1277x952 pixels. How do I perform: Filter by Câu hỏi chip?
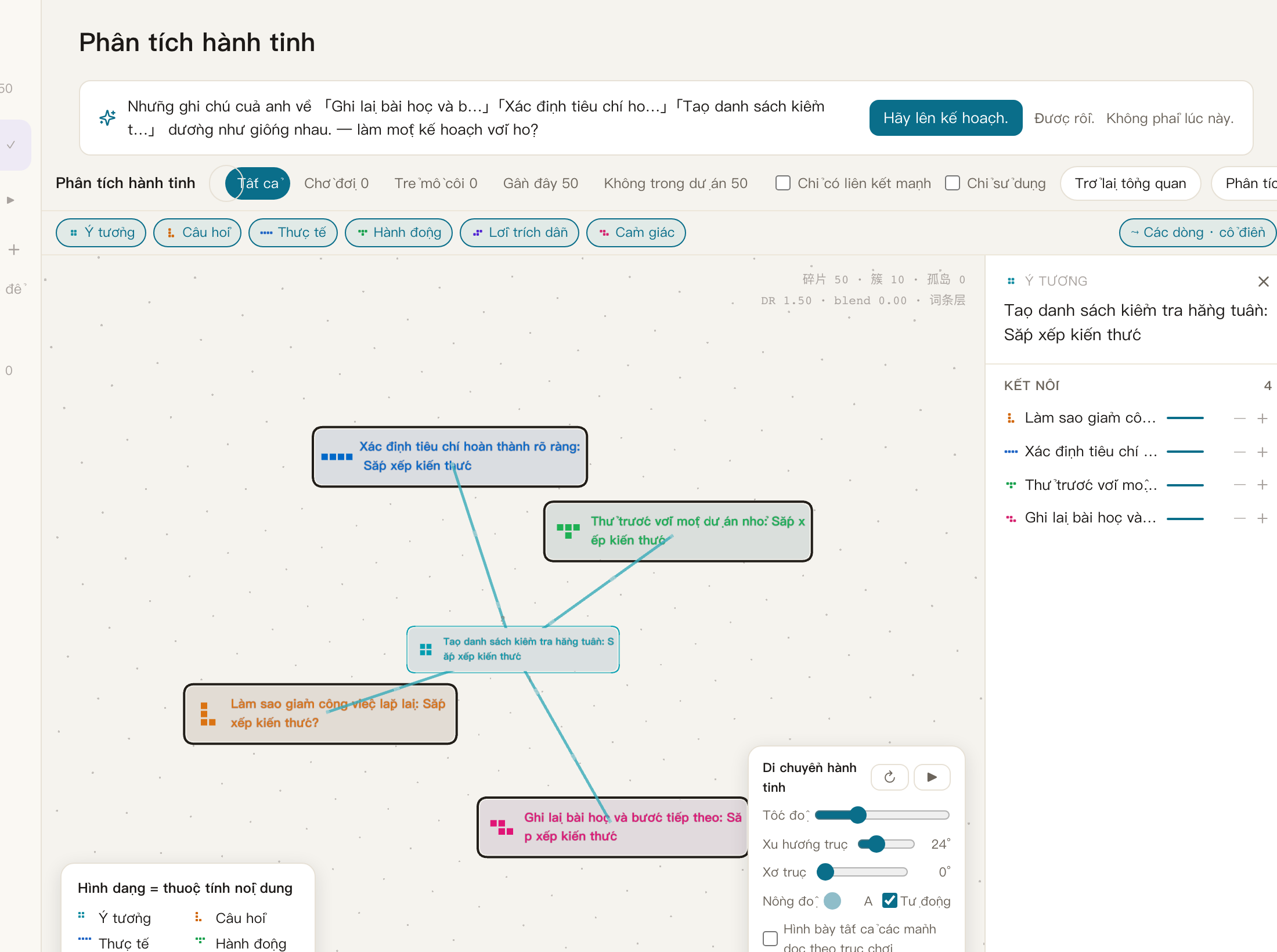click(197, 233)
